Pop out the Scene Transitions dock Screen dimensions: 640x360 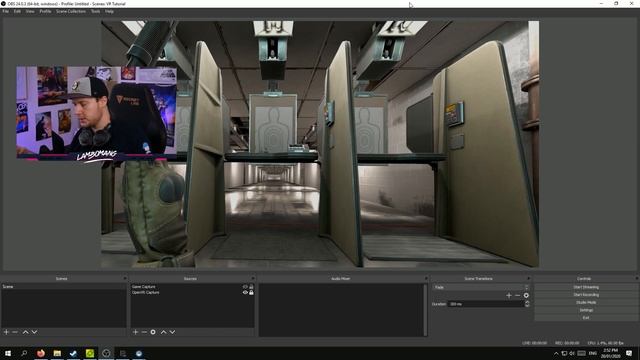pos(529,278)
